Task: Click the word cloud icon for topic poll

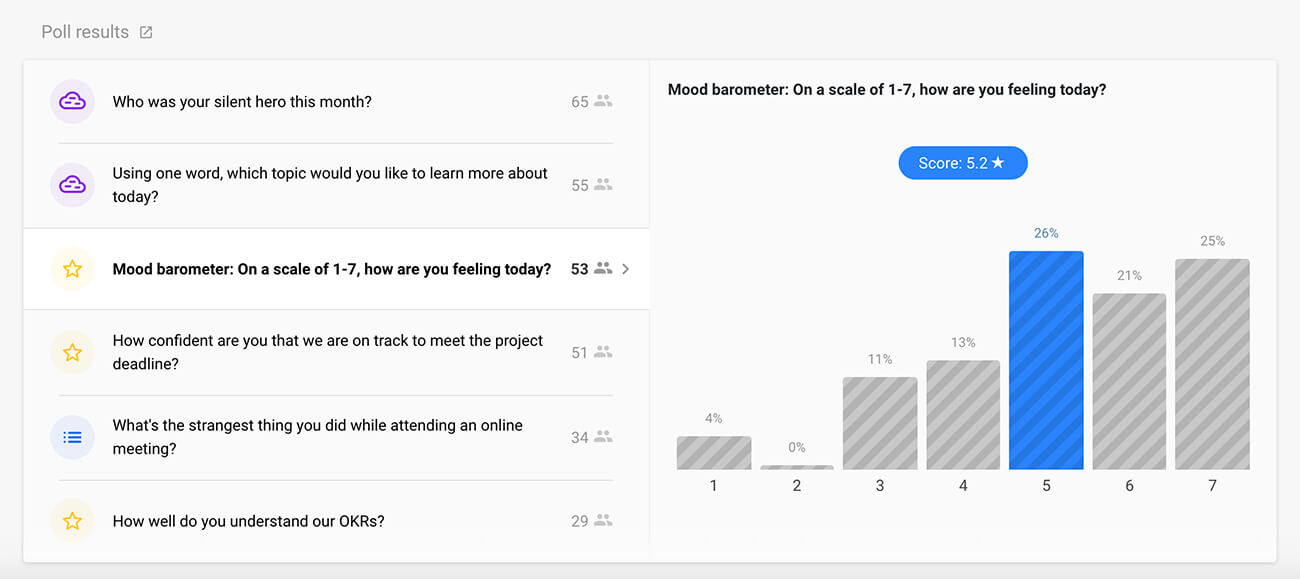Action: coord(72,185)
